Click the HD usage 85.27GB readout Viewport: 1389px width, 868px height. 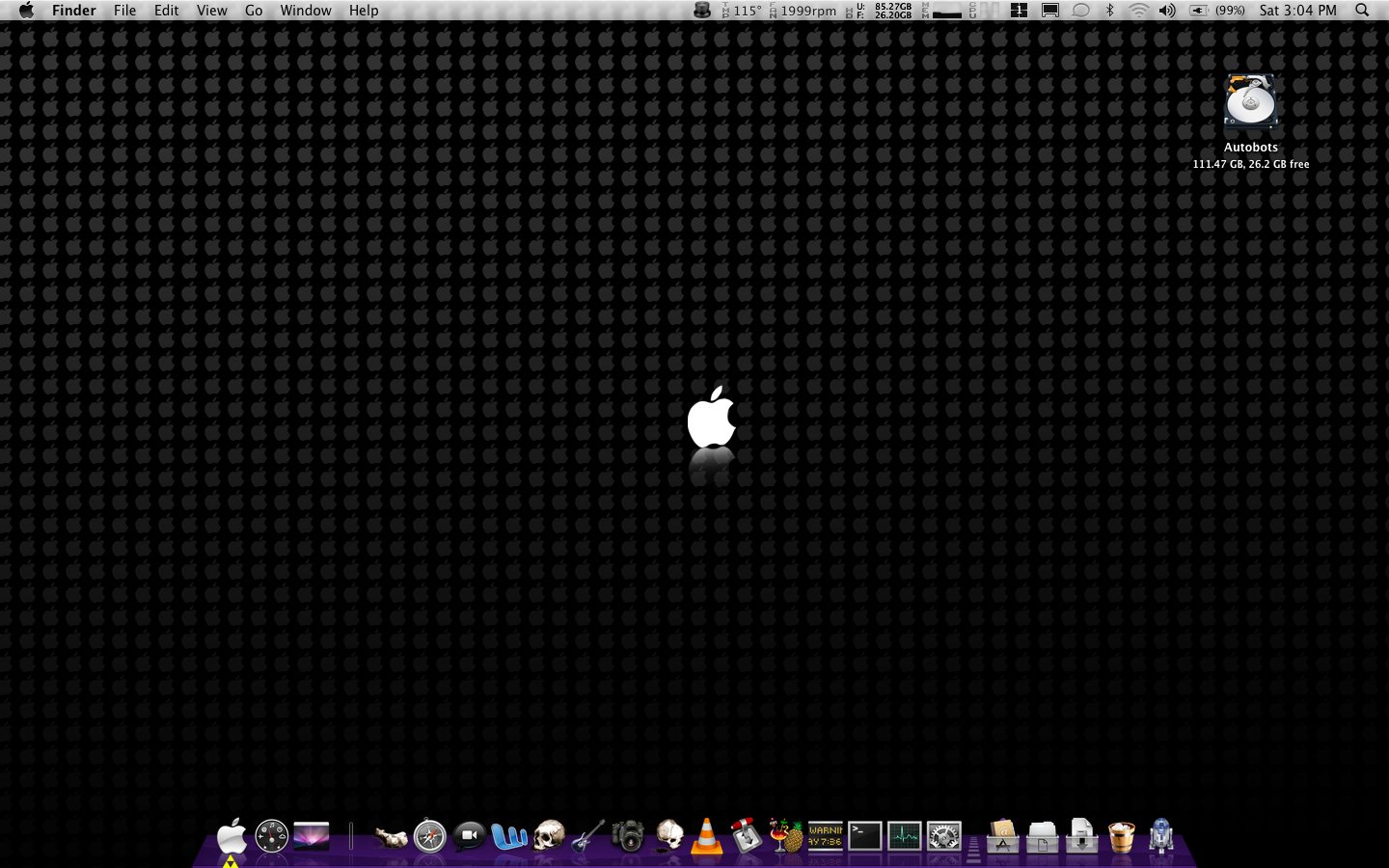coord(879,11)
